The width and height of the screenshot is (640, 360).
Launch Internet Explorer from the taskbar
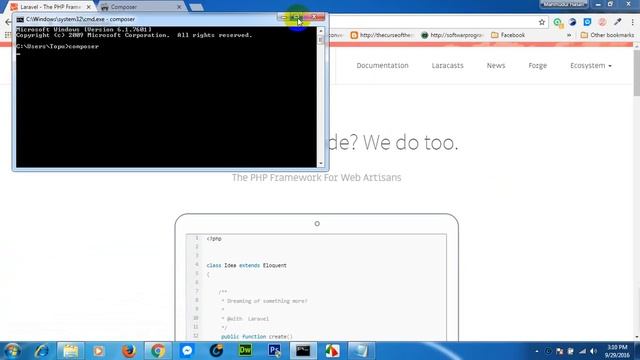pos(41,351)
